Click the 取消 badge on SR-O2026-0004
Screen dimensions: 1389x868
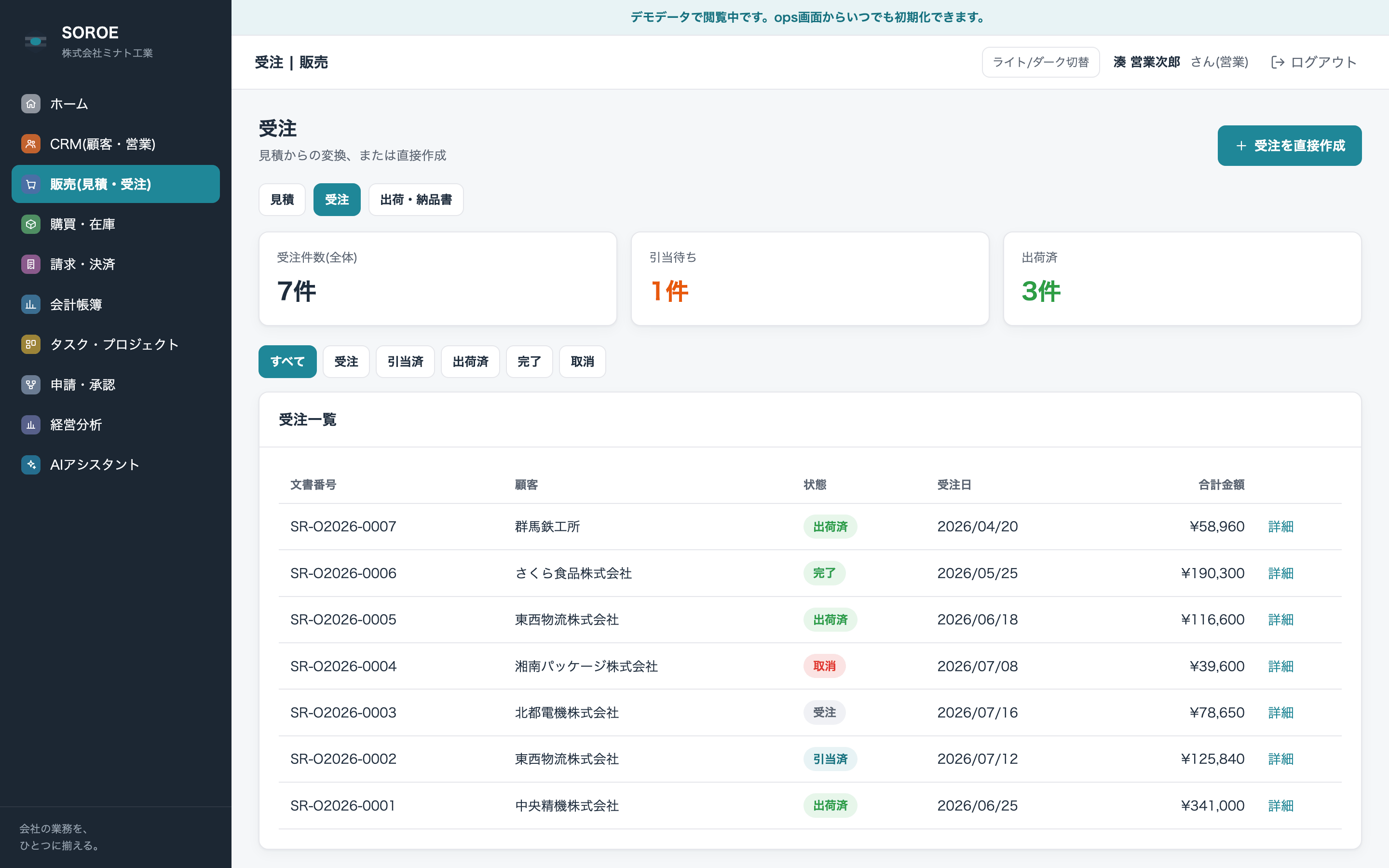click(x=824, y=666)
